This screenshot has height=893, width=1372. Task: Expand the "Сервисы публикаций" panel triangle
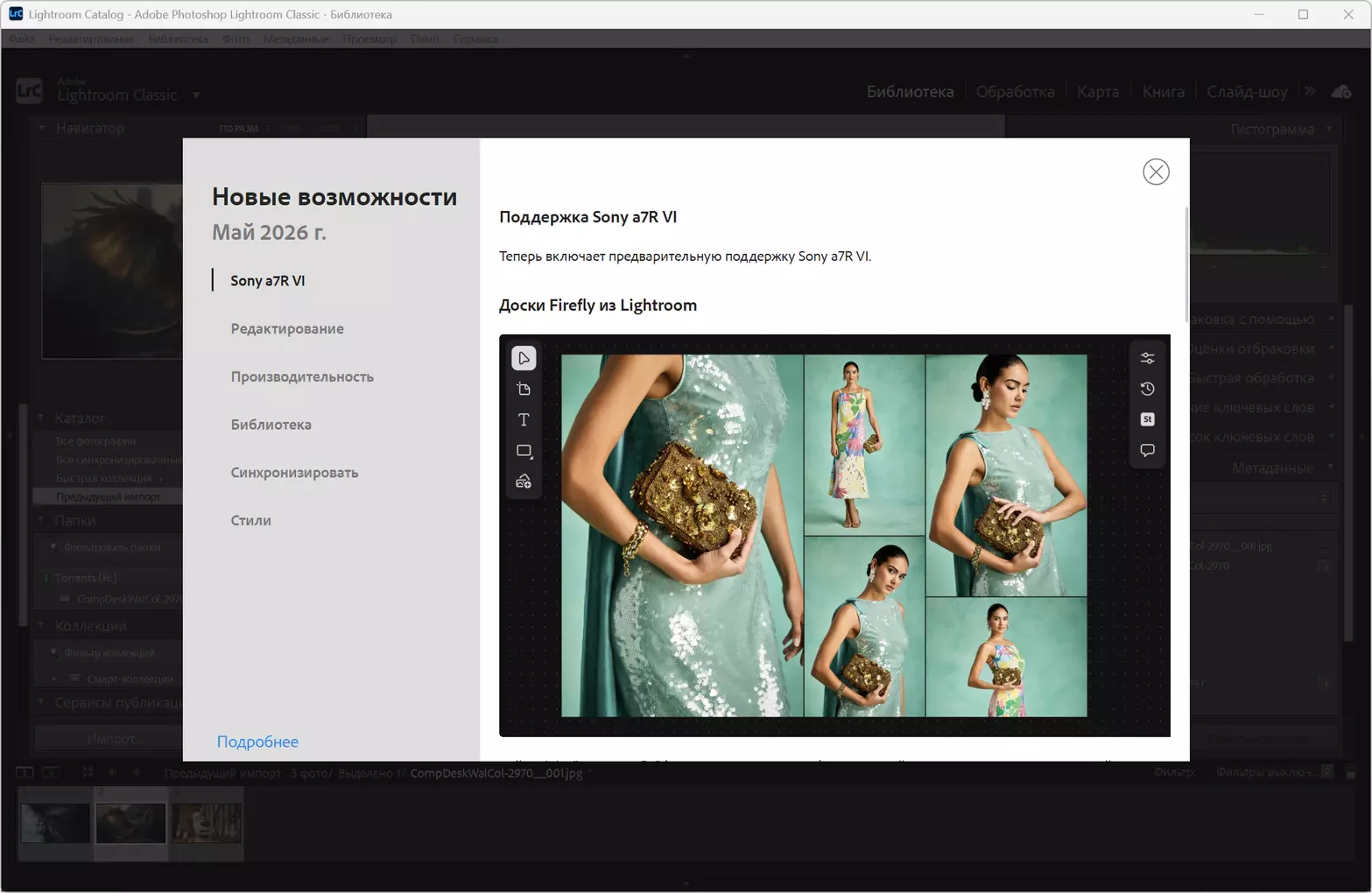pyautogui.click(x=41, y=702)
